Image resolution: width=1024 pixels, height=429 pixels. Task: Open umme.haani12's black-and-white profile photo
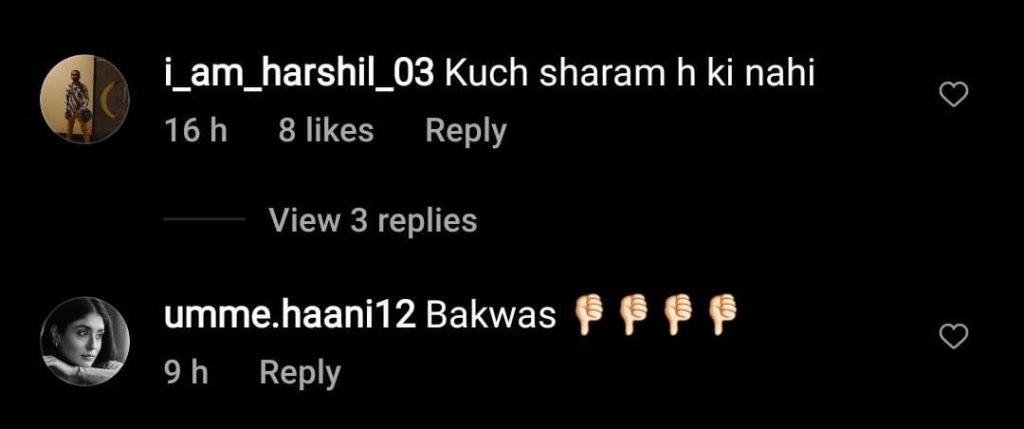click(85, 342)
